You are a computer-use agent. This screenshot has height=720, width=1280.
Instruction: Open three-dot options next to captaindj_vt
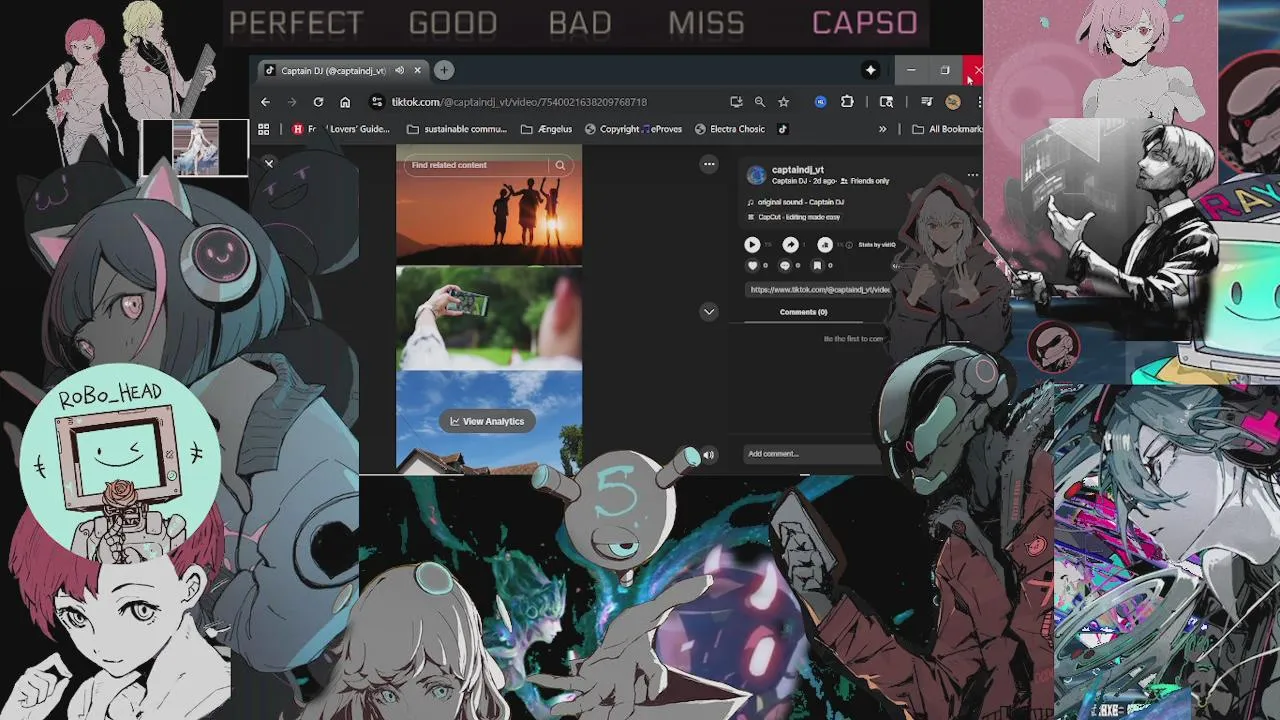click(x=972, y=175)
